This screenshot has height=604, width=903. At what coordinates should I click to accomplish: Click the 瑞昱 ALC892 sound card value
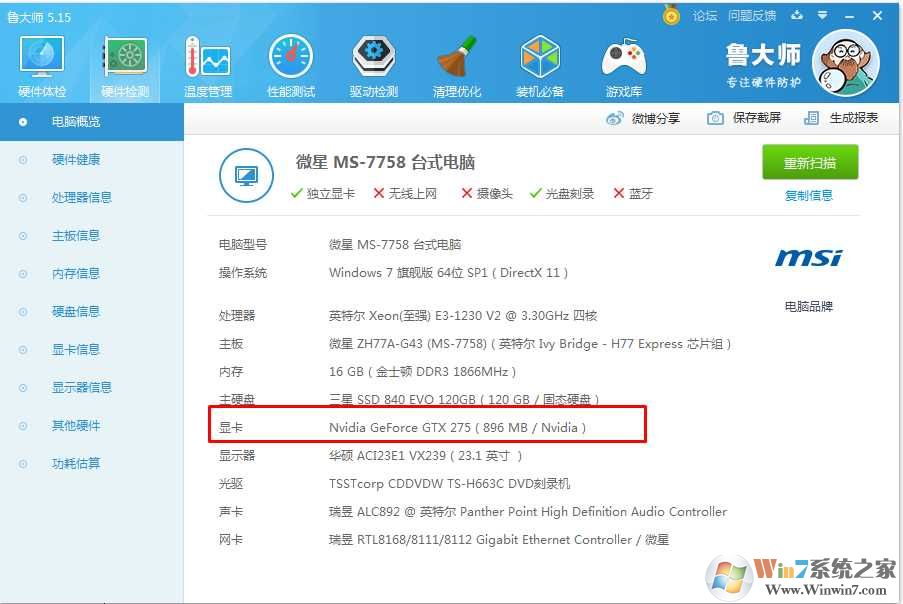point(528,512)
